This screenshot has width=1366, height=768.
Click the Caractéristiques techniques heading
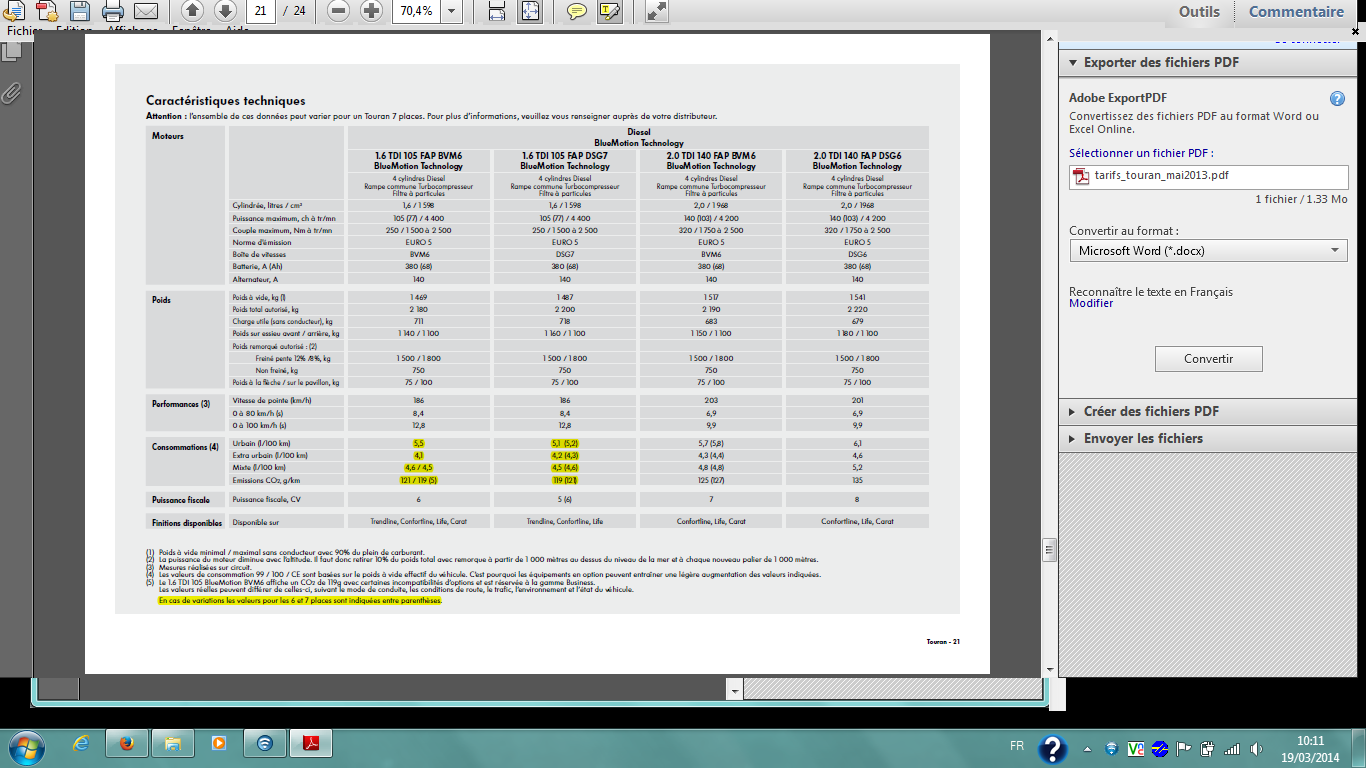pos(225,101)
